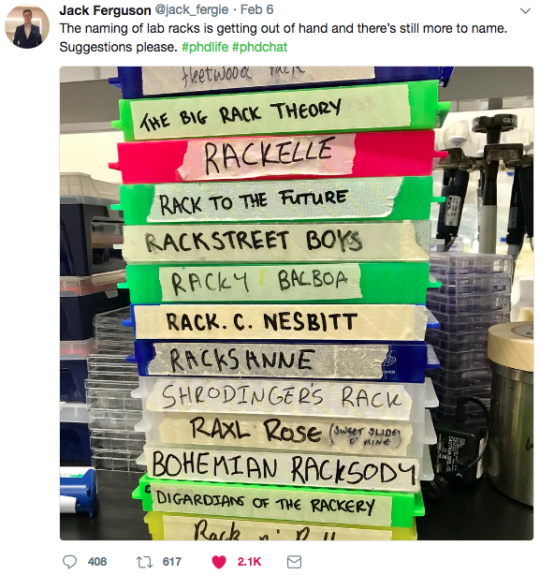Click the envelope direct message icon
The height and width of the screenshot is (575, 540).
[x=294, y=562]
